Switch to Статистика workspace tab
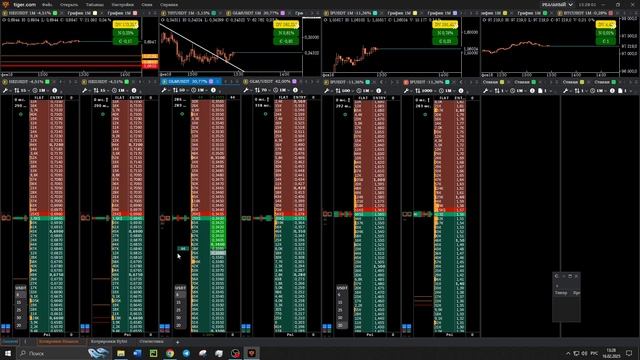This screenshot has height=360, width=640. pos(151,341)
